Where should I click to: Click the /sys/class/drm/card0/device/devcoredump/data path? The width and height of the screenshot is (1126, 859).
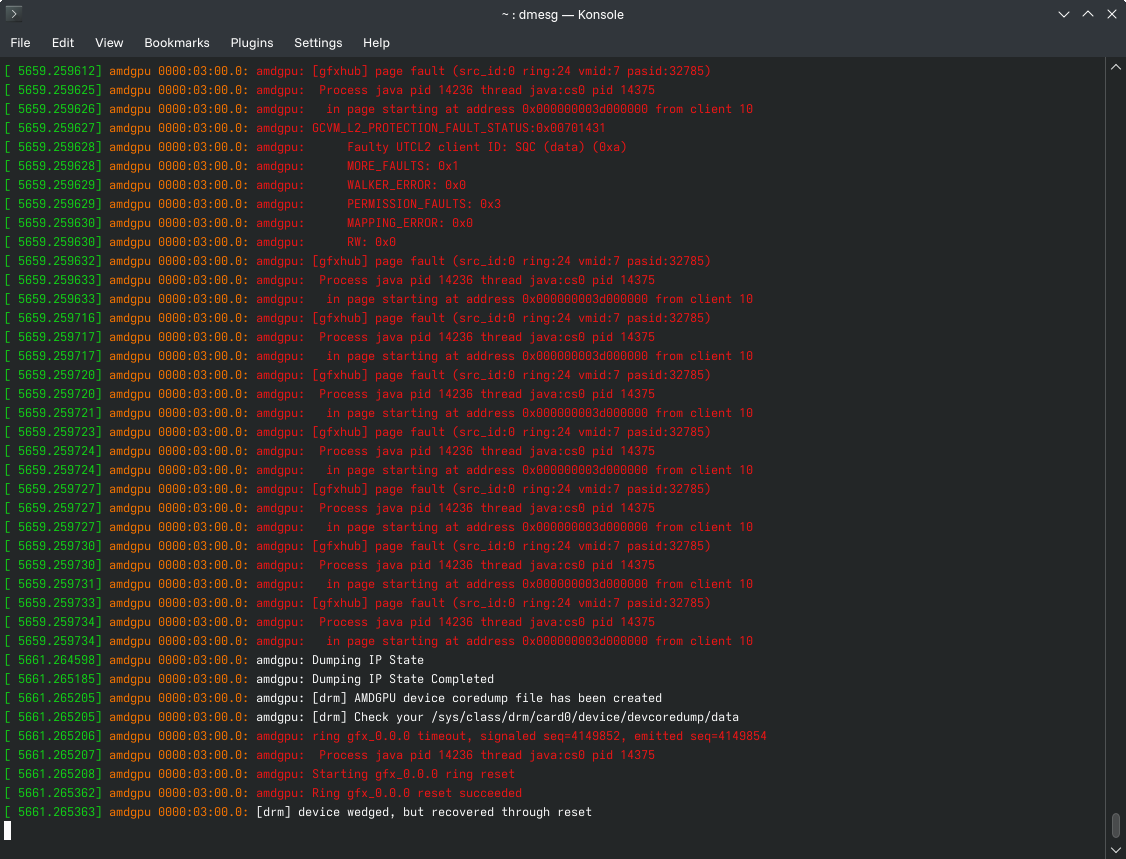(585, 717)
